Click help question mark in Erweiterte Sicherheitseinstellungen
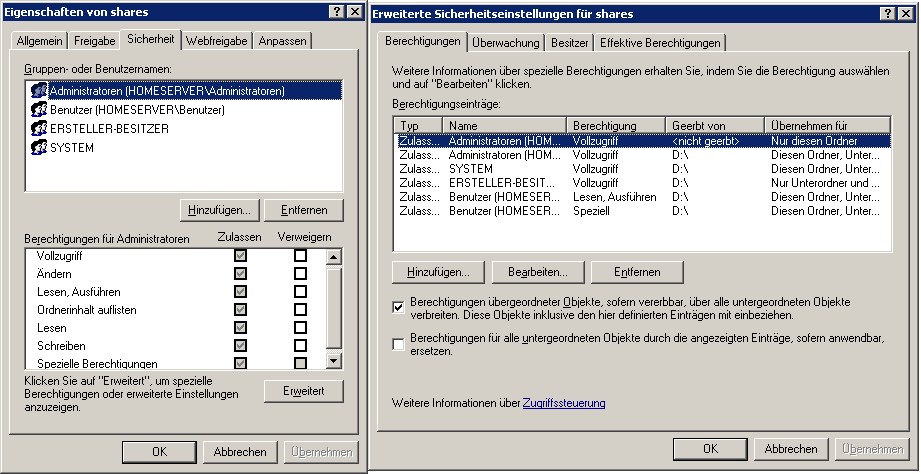 click(887, 12)
